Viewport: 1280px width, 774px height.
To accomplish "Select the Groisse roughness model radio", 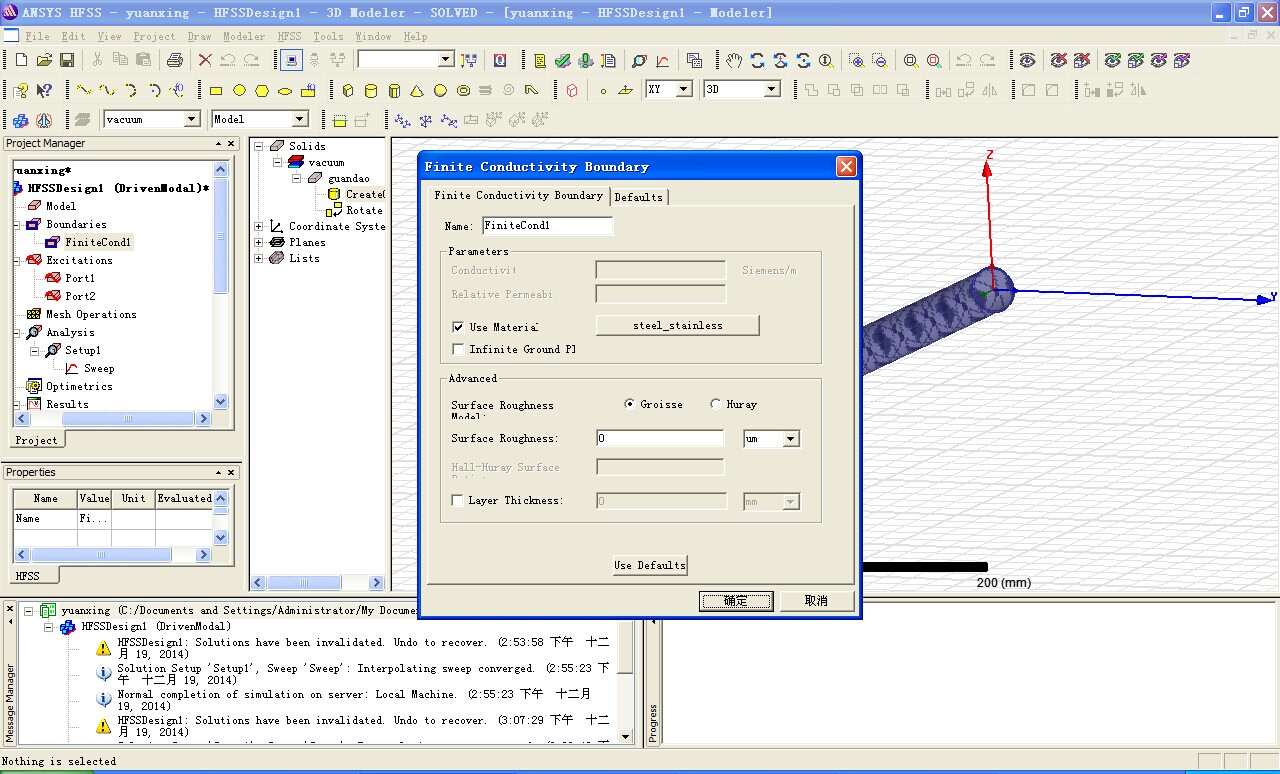I will point(629,404).
